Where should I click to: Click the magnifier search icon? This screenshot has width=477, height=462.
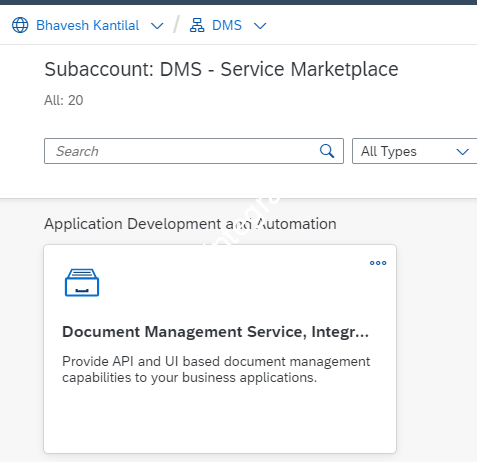click(327, 151)
